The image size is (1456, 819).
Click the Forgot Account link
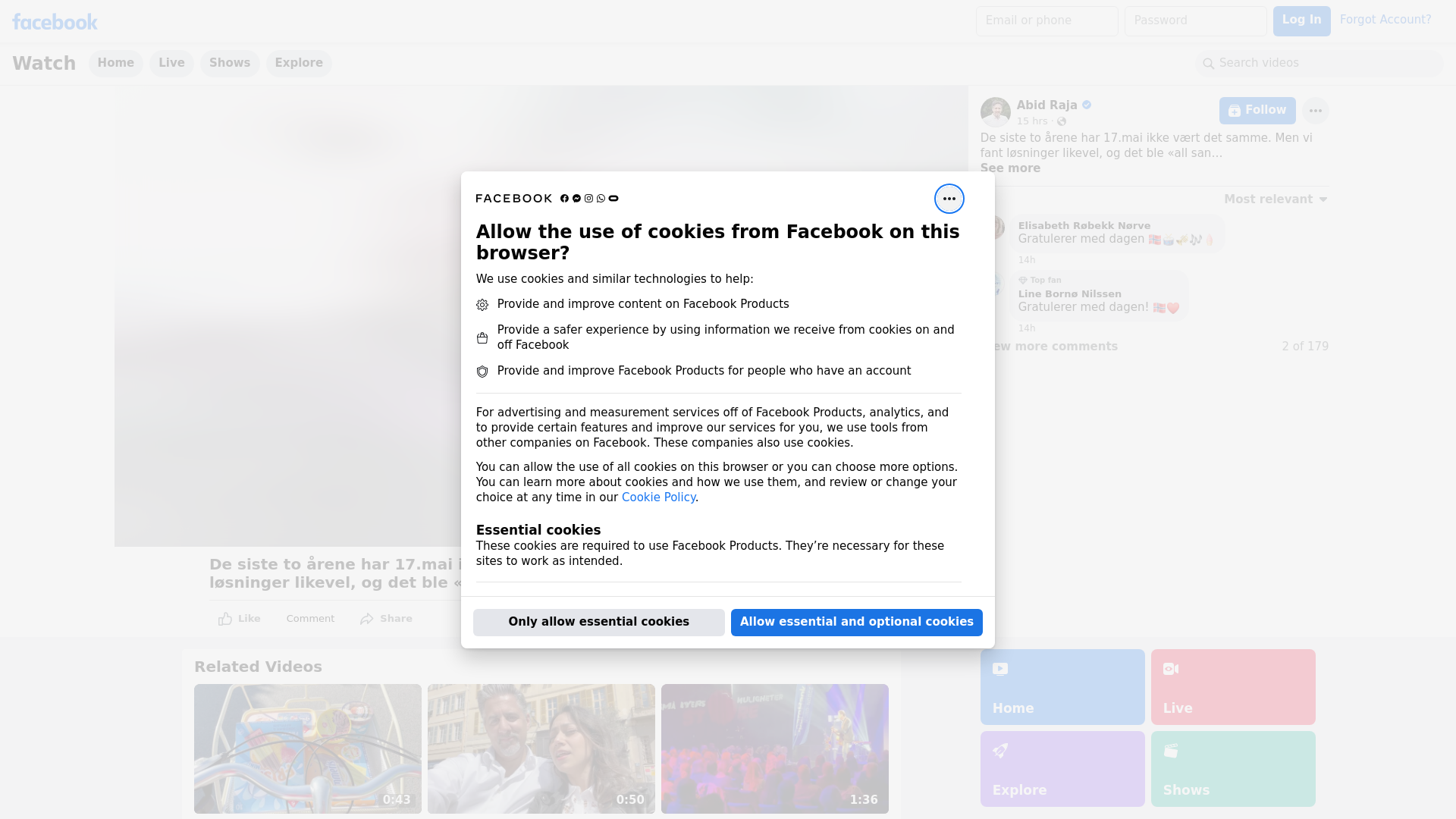[1385, 20]
